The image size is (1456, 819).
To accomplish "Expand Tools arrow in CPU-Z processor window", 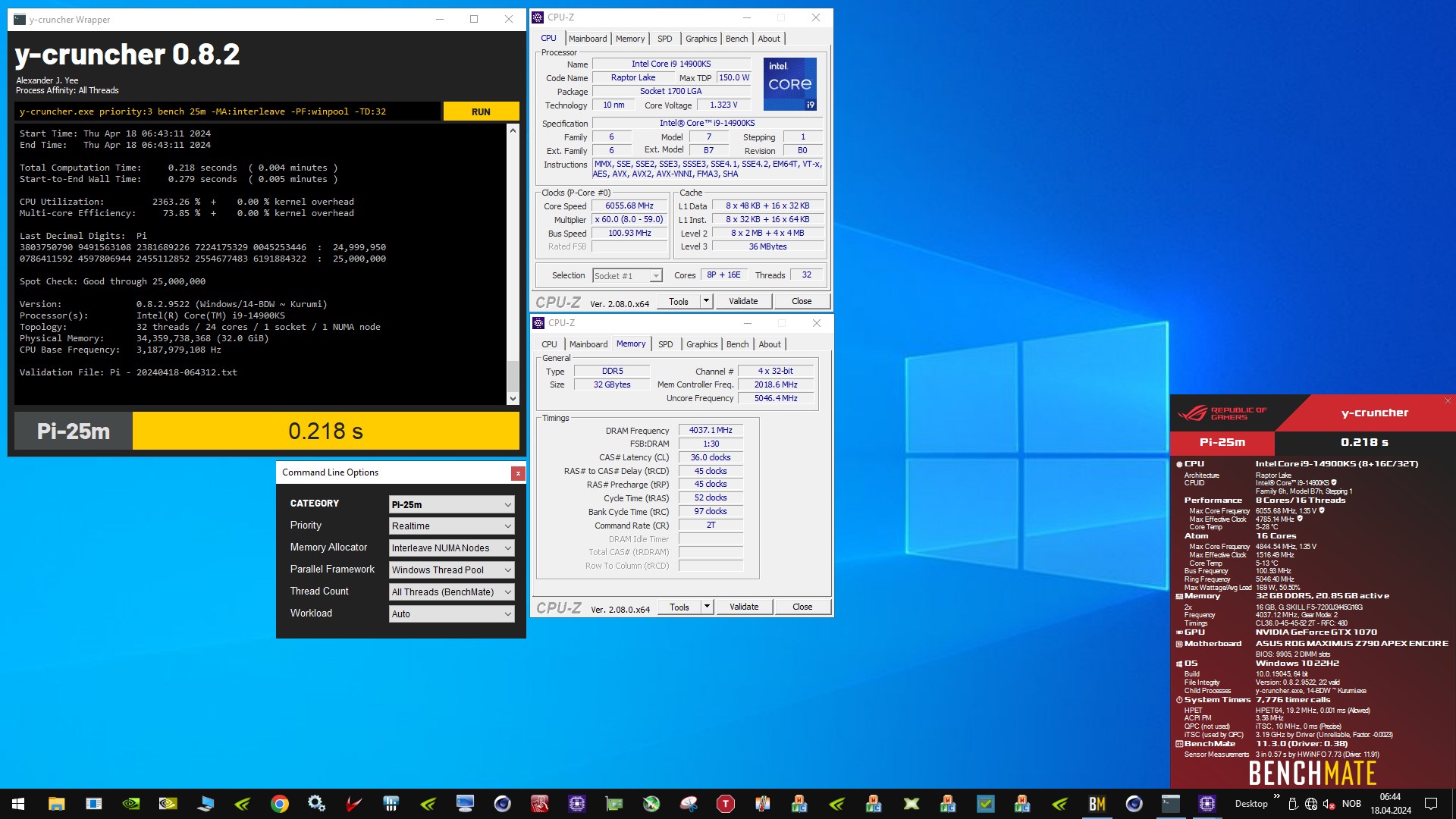I will coord(706,301).
